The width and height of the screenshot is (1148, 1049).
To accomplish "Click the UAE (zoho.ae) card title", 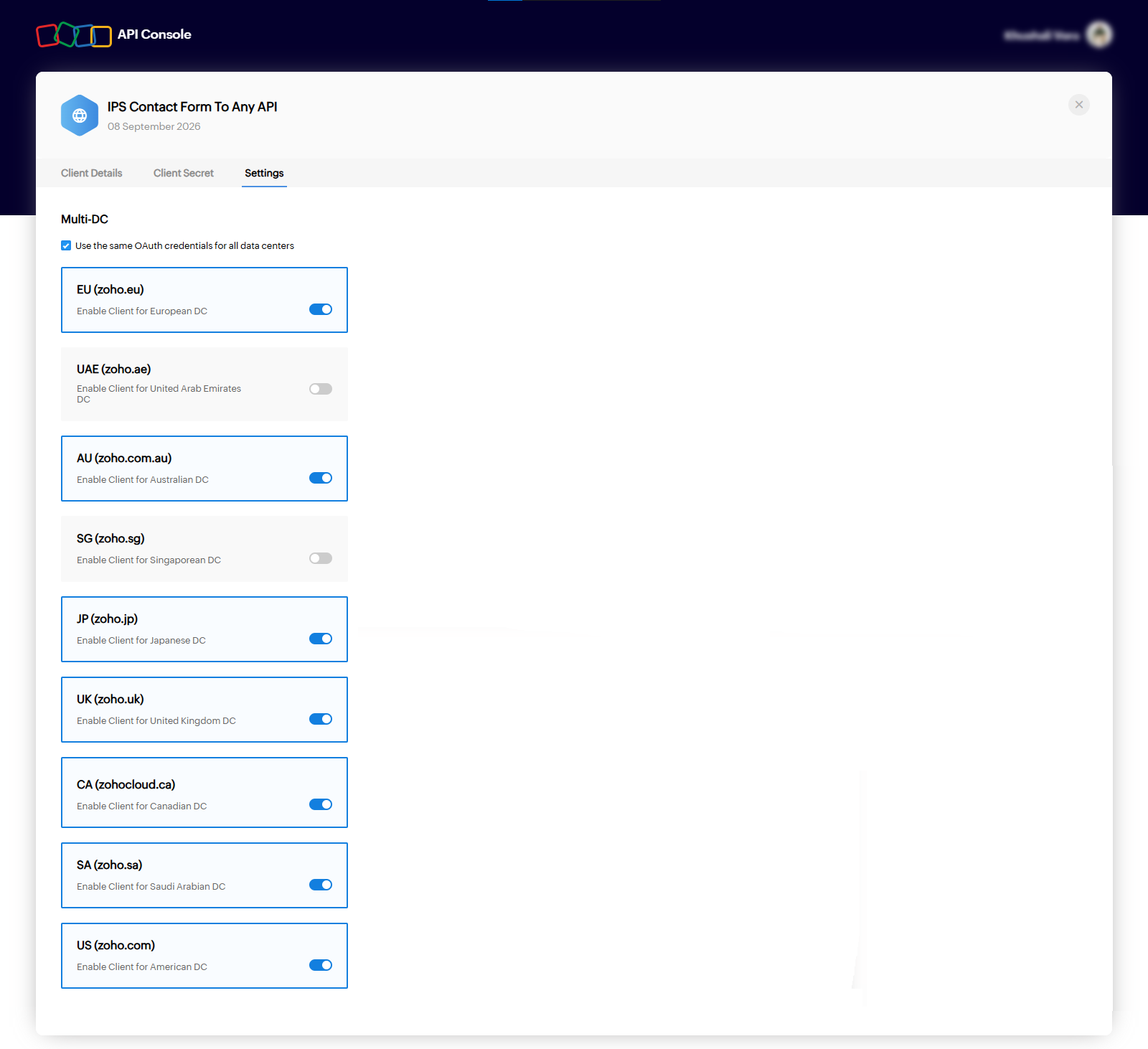I will point(114,369).
